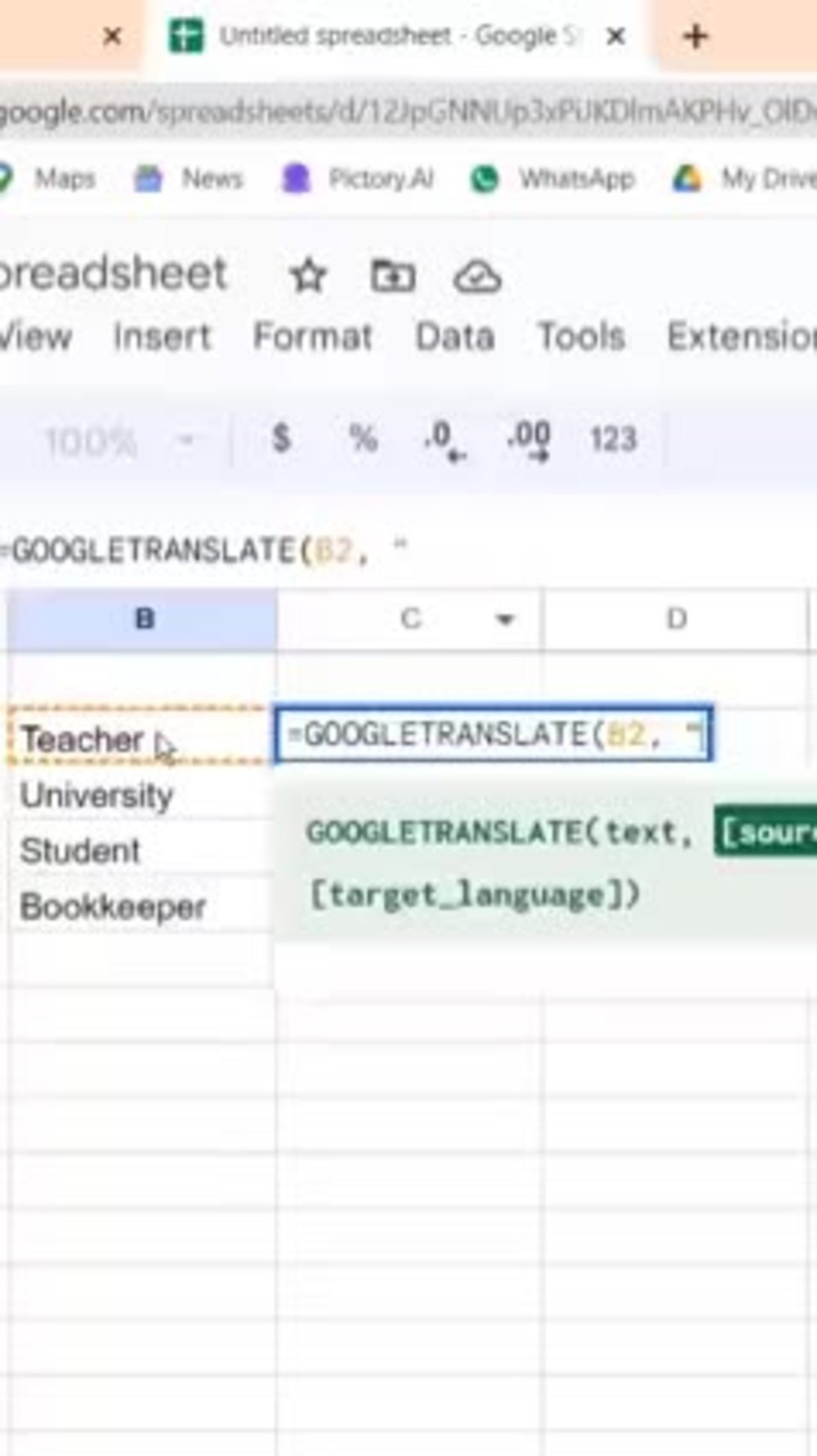The width and height of the screenshot is (817, 1456).
Task: Click the cell containing Bookkeeper
Action: (141, 906)
